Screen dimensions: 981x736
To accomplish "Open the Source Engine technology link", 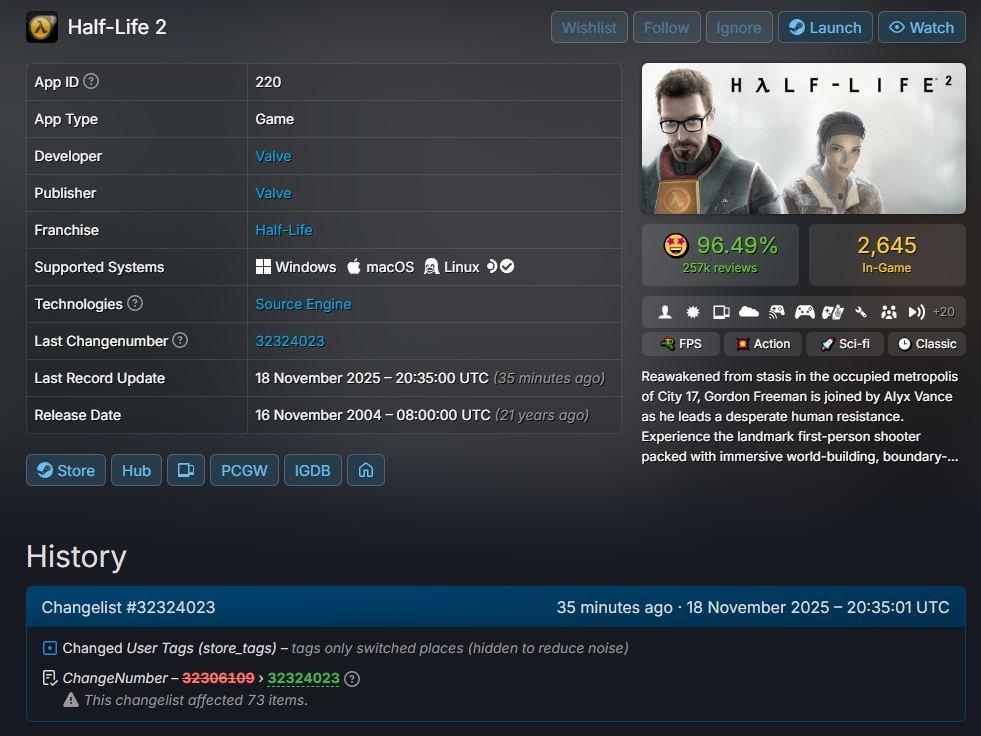I will (303, 304).
